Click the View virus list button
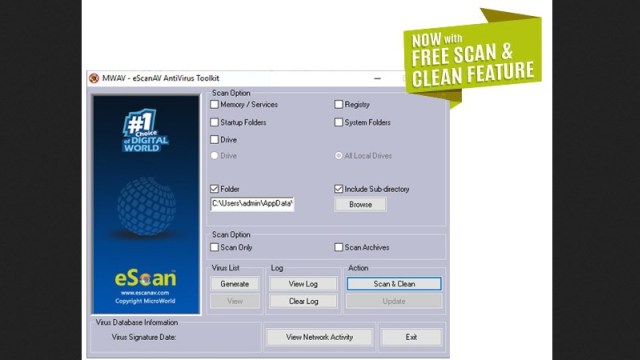This screenshot has width=640, height=360. (x=235, y=301)
